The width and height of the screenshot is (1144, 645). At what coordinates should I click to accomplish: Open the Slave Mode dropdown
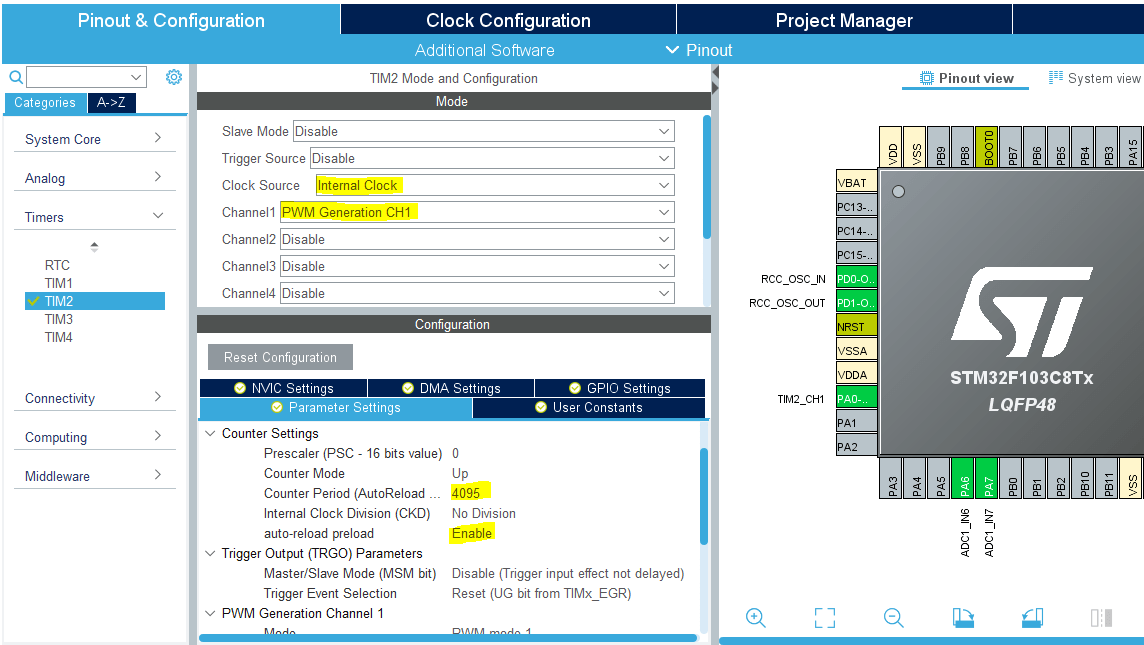coord(483,131)
